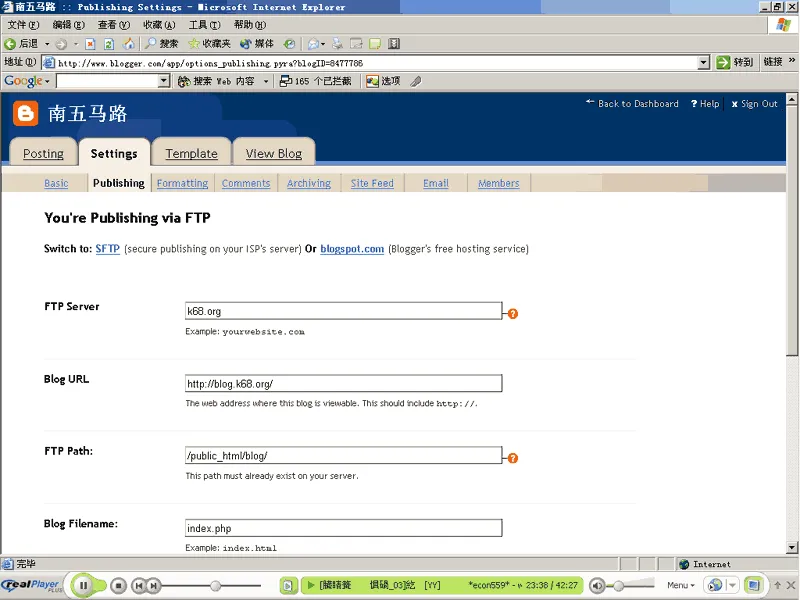Screen dimensions: 800x600
Task: Click the IE Refresh toolbar icon
Action: coord(109,44)
